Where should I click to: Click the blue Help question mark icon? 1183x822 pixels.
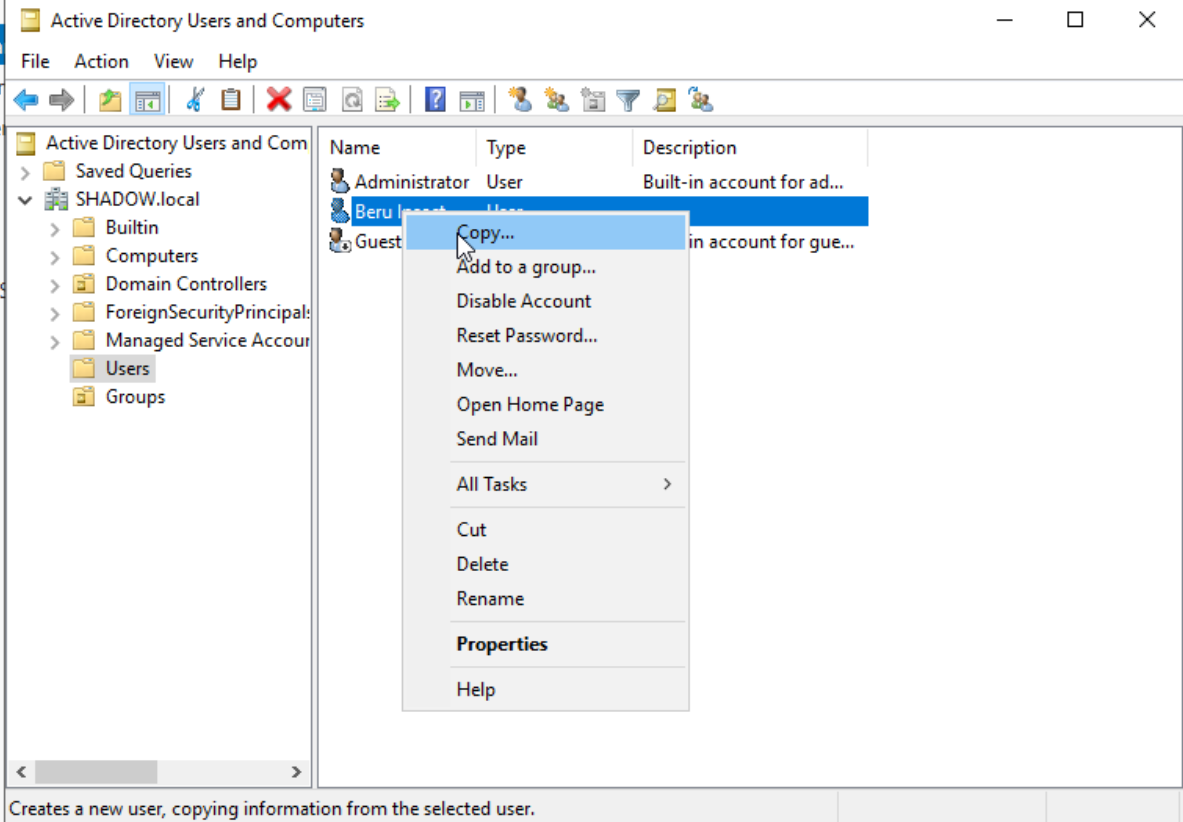click(x=435, y=100)
